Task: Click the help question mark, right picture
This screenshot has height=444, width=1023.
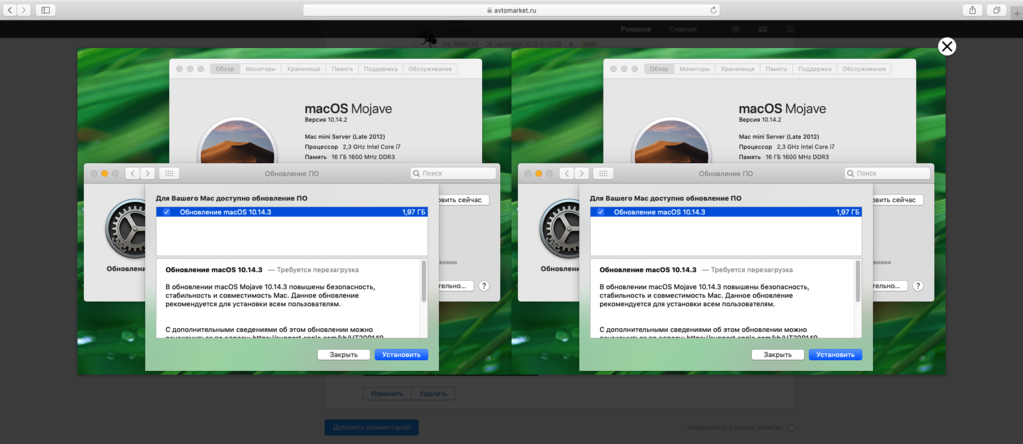Action: 918,286
